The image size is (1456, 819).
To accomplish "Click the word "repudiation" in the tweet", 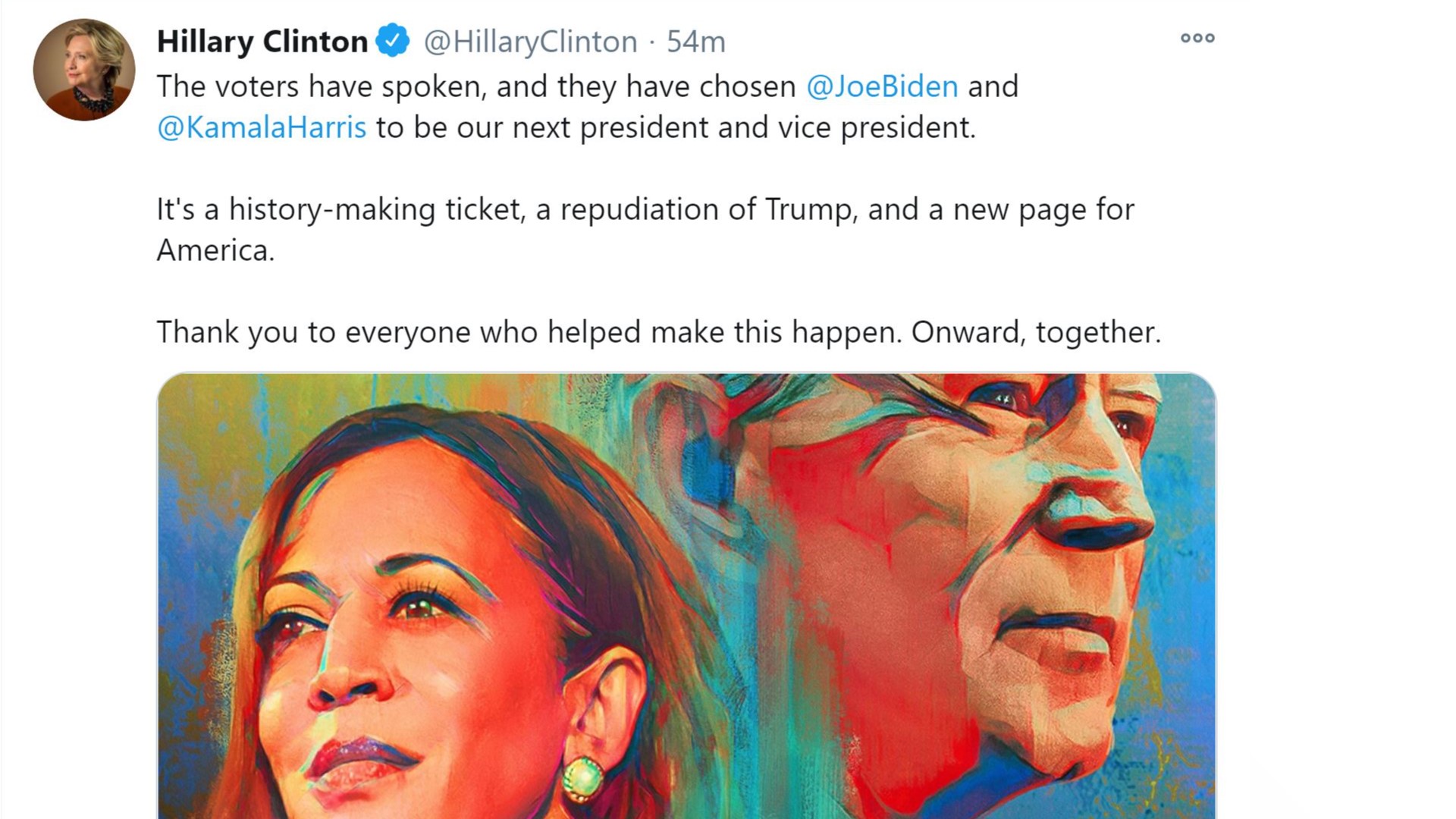I will (x=639, y=209).
